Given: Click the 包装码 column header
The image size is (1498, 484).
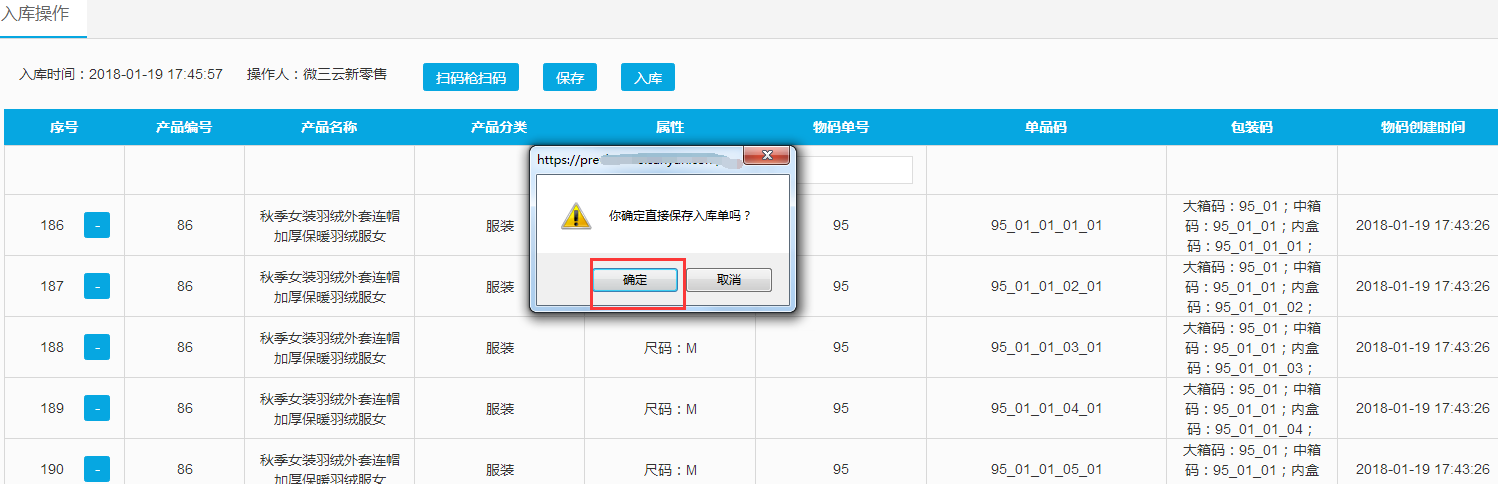Looking at the screenshot, I should (1251, 127).
